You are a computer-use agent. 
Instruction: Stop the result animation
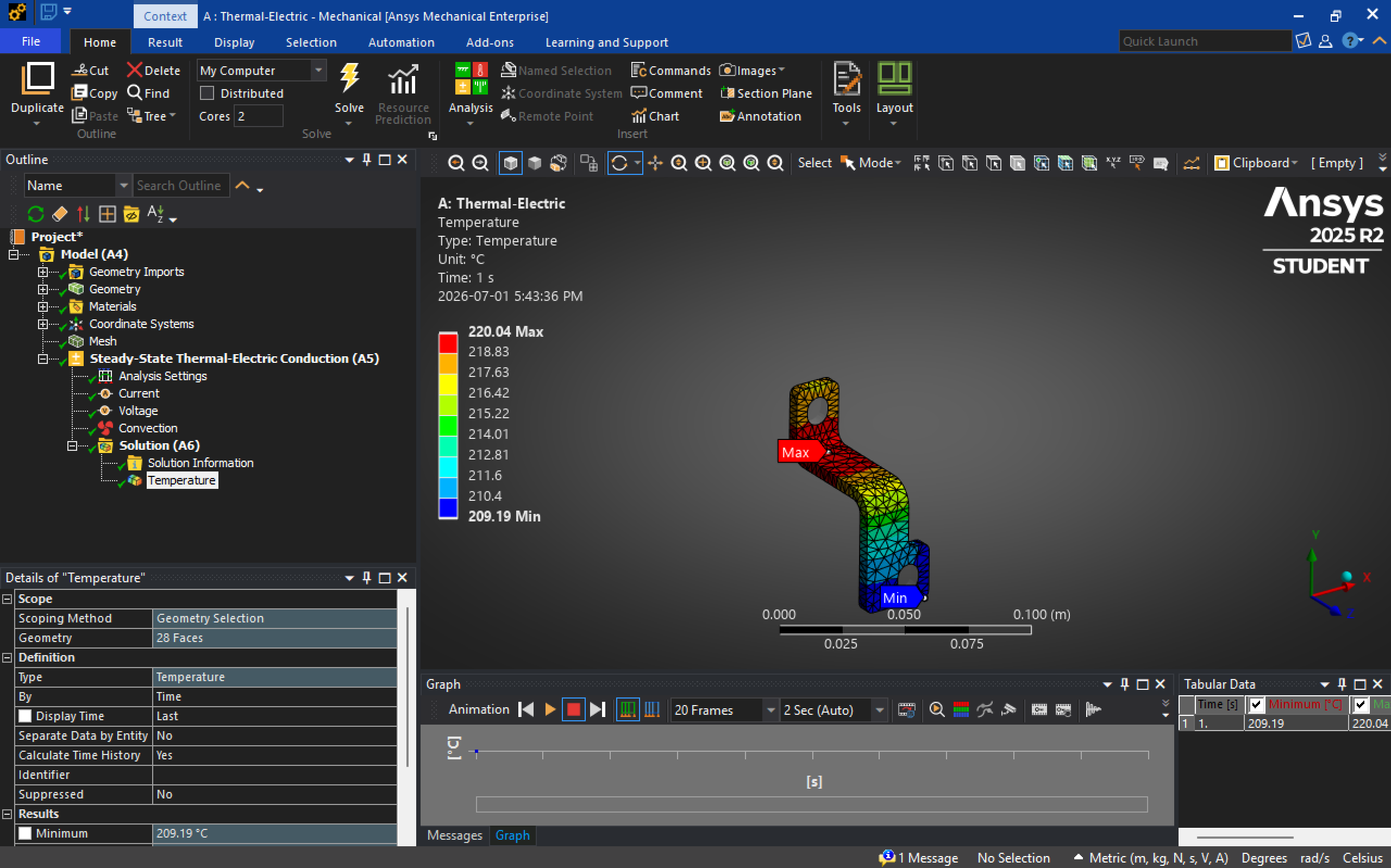click(573, 709)
